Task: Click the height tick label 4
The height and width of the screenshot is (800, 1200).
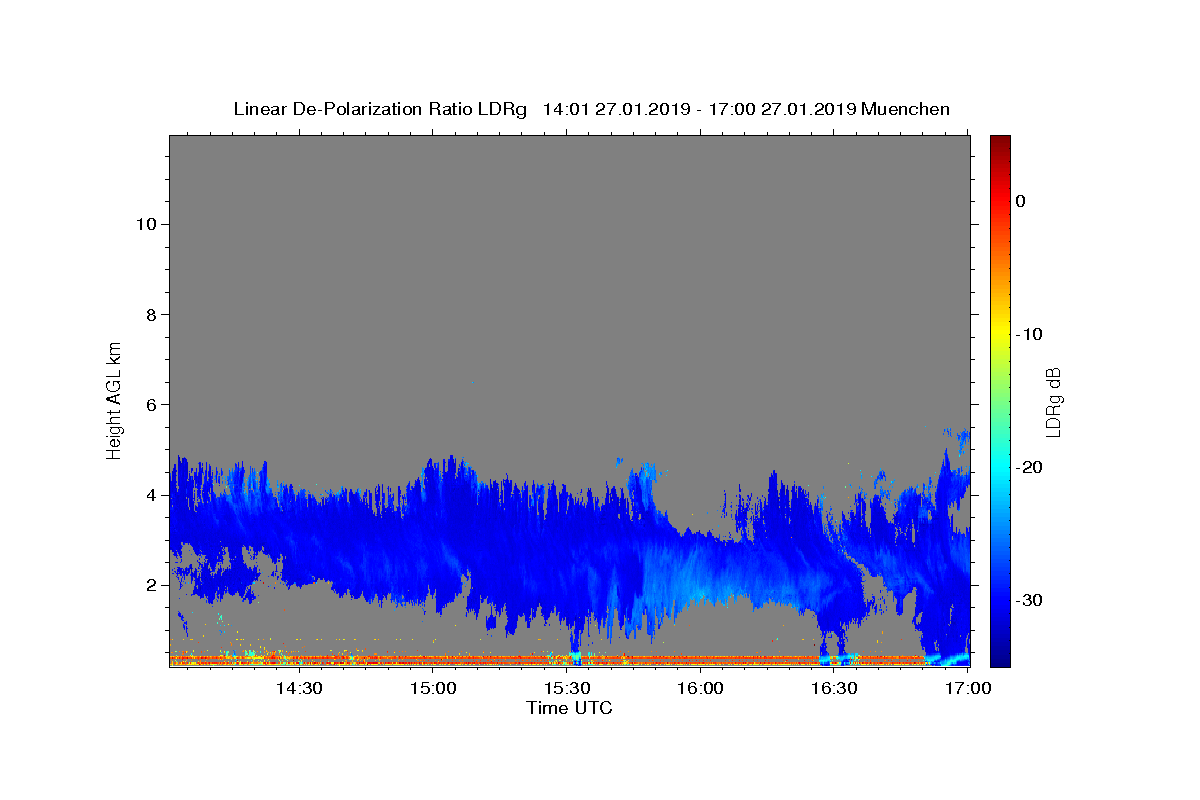Action: tap(149, 495)
